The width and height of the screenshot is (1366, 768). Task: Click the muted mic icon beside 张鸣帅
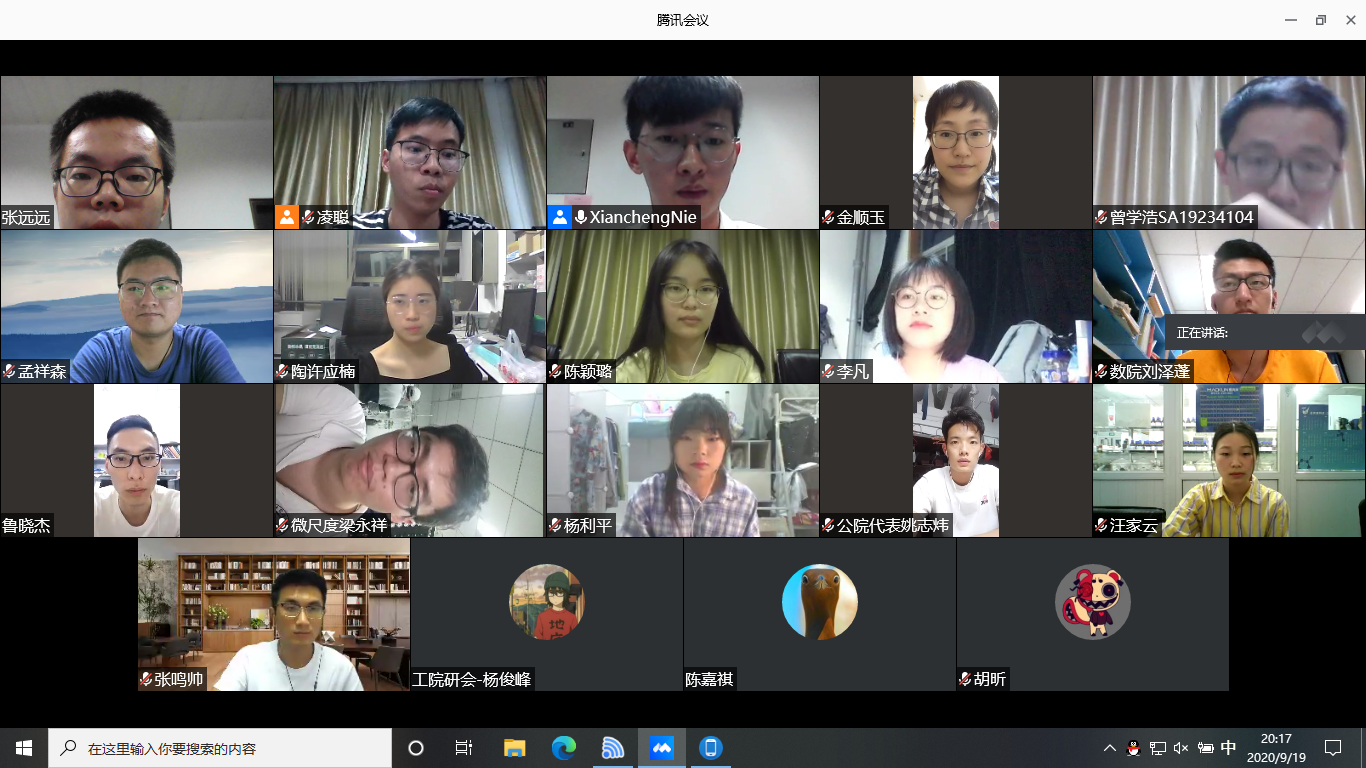click(x=146, y=680)
